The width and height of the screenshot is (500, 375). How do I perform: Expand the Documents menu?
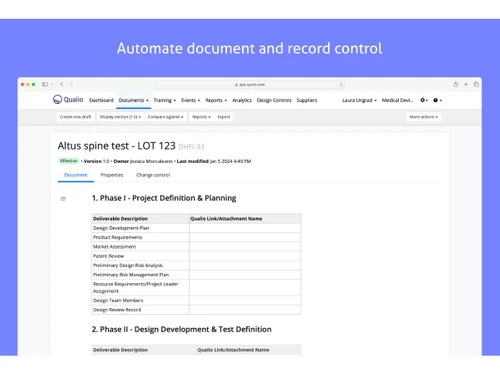(133, 100)
